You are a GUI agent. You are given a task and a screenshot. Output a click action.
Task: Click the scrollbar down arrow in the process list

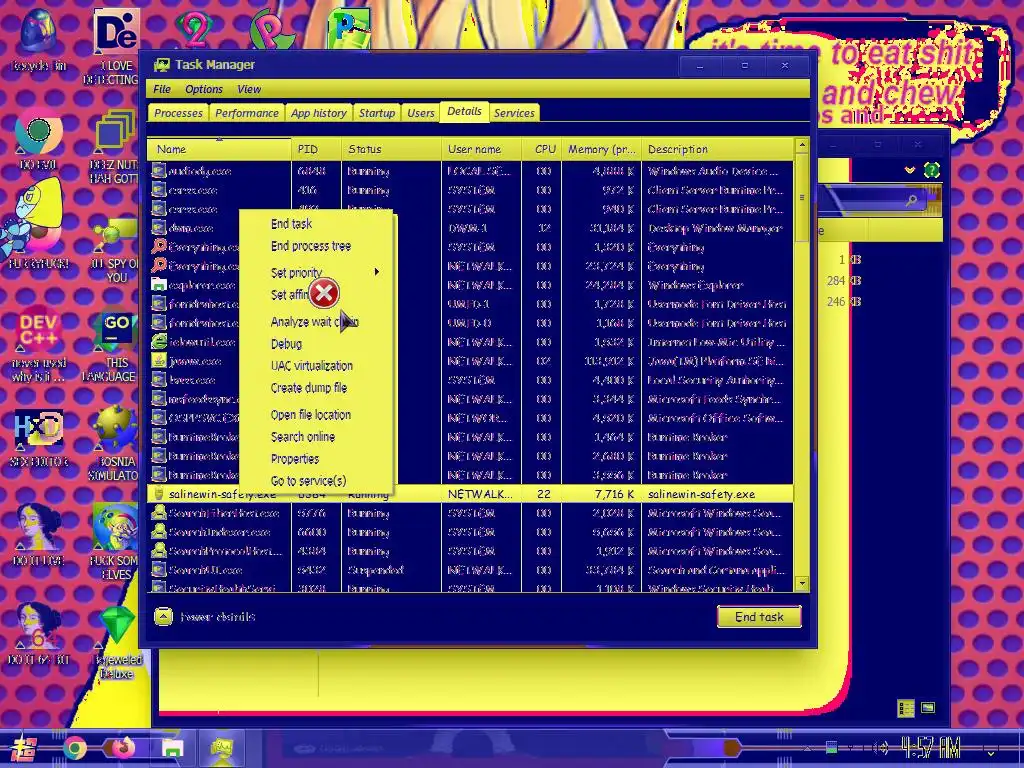click(802, 584)
